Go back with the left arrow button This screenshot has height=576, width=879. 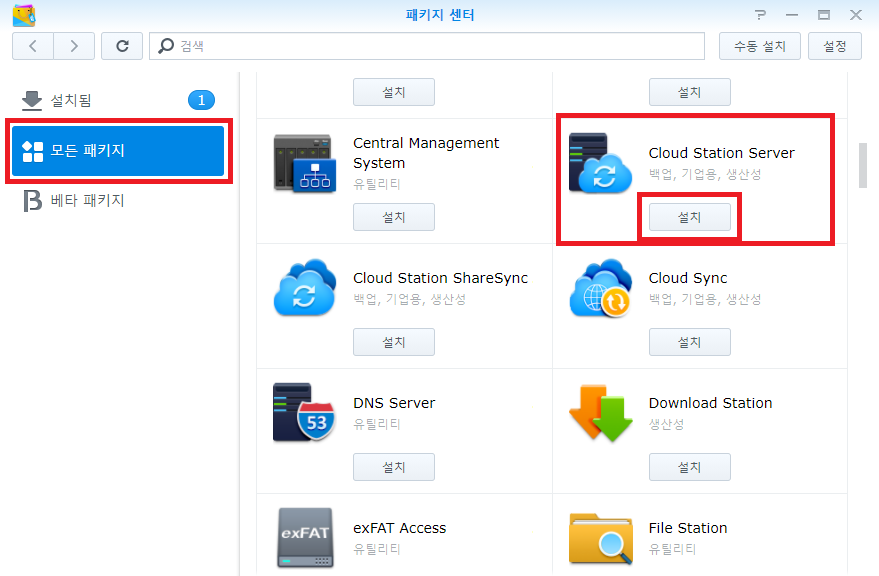click(x=33, y=46)
